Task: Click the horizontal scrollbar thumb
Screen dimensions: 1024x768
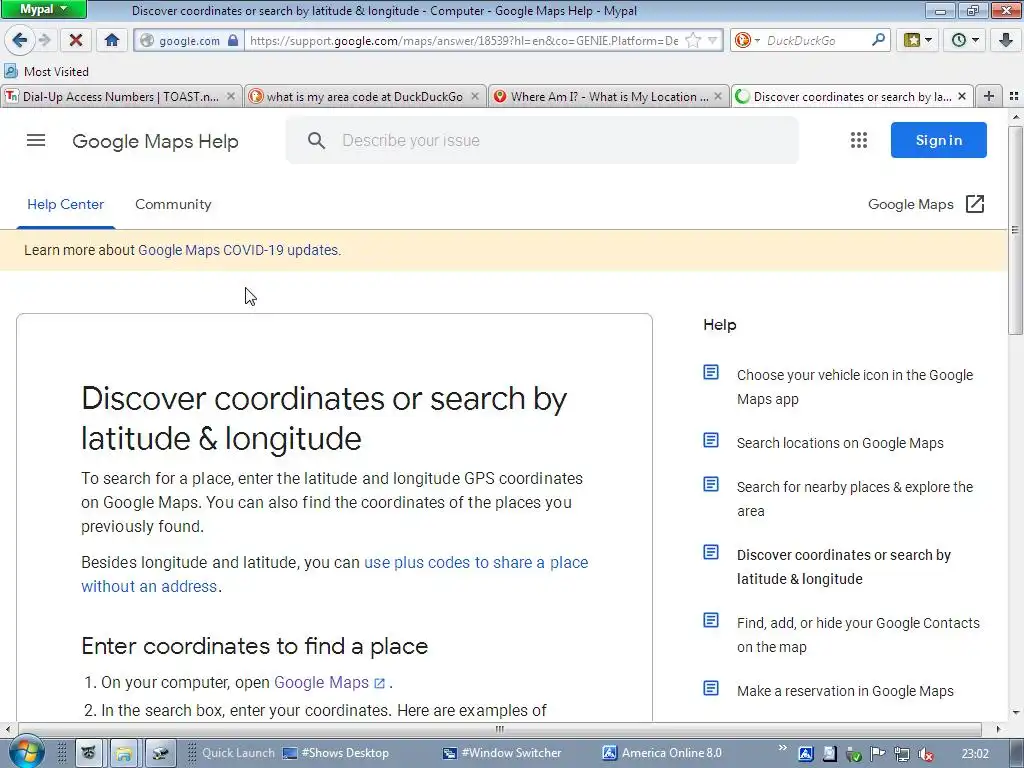Action: tap(500, 729)
